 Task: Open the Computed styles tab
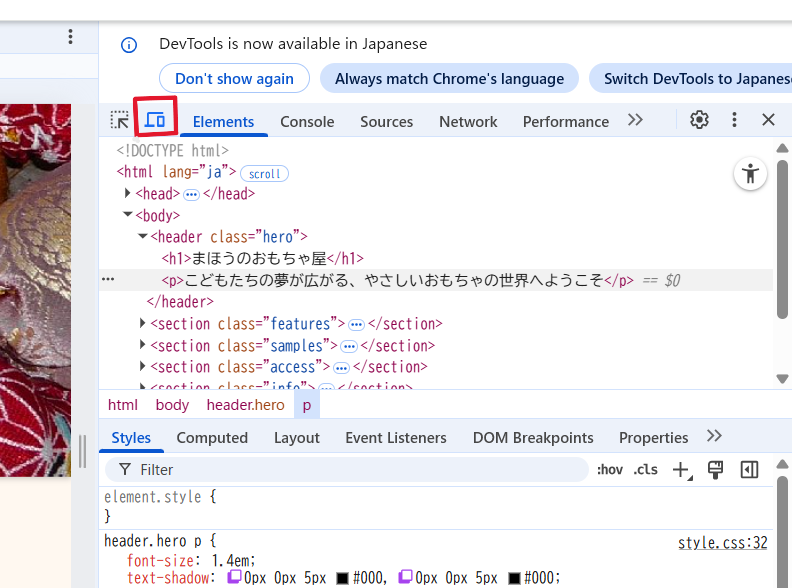[x=212, y=438]
